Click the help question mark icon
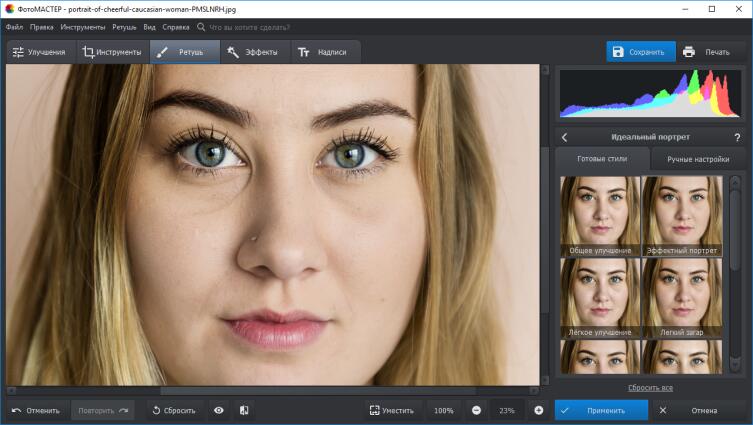Image resolution: width=753 pixels, height=425 pixels. point(737,137)
